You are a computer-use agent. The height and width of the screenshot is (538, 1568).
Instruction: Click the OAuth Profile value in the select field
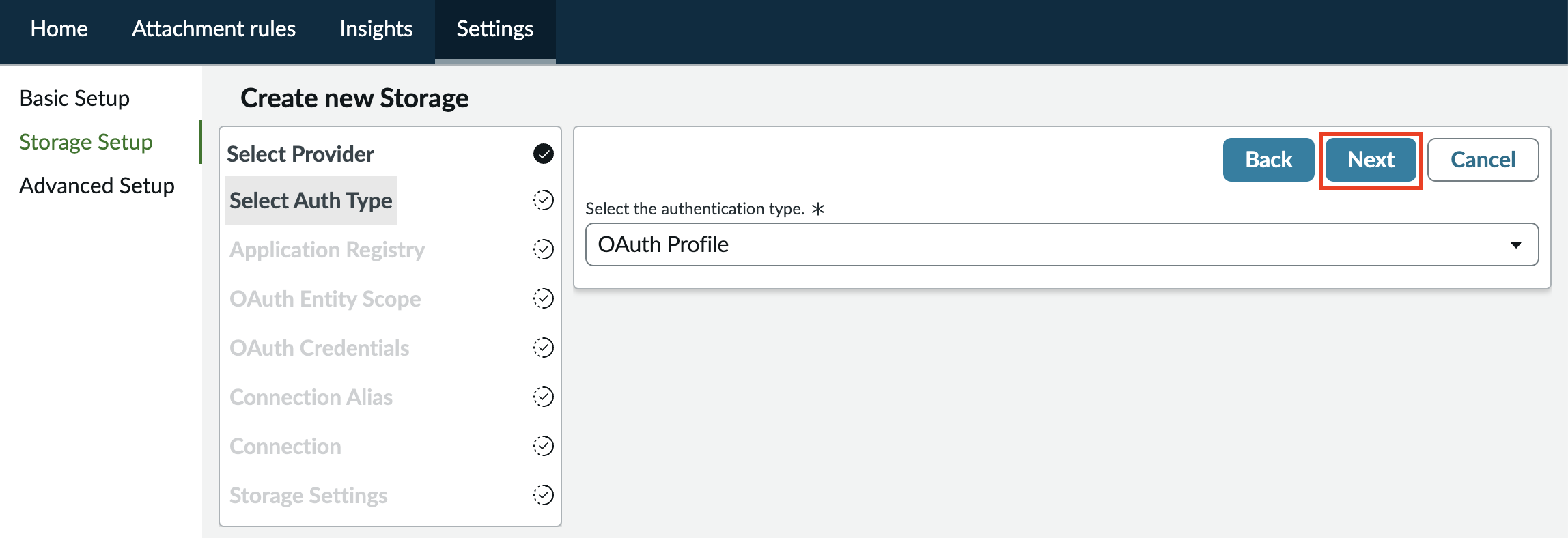coord(663,244)
